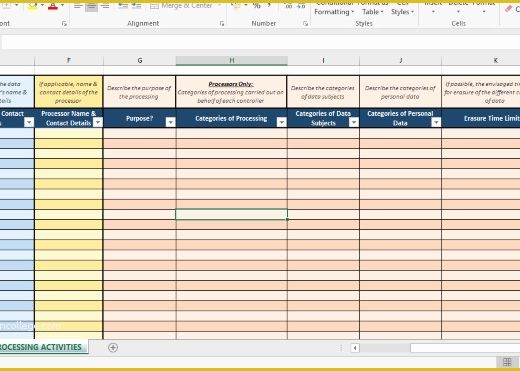
Task: Select column F header
Action: (69, 60)
